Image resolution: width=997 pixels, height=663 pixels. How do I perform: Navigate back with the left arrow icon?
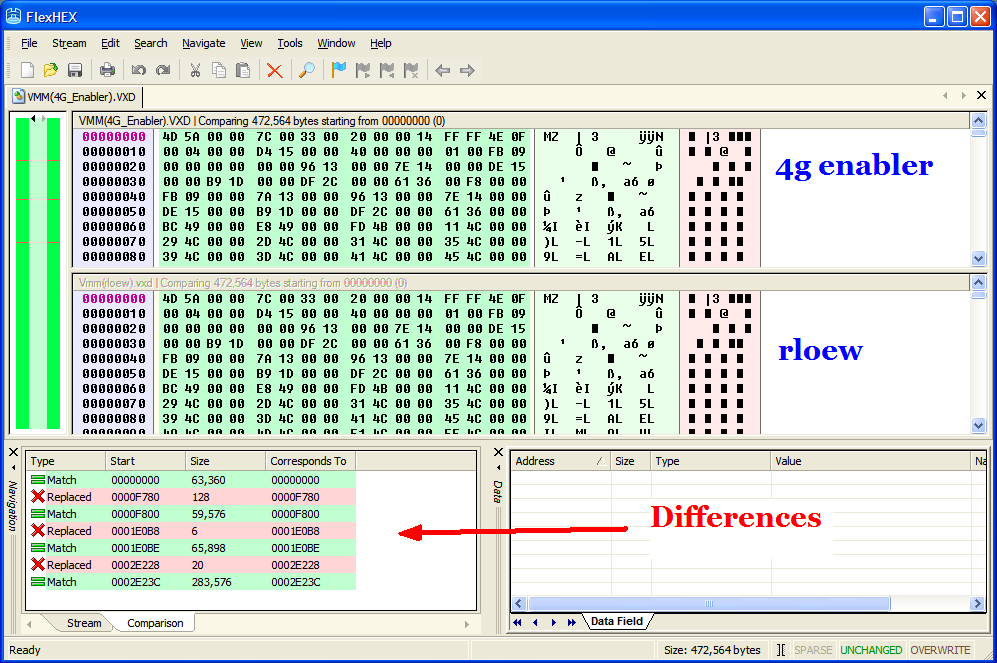coord(443,70)
